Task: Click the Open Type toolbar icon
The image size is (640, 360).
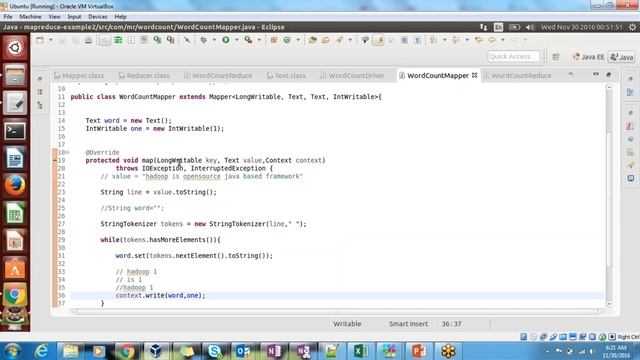Action: 313,40
